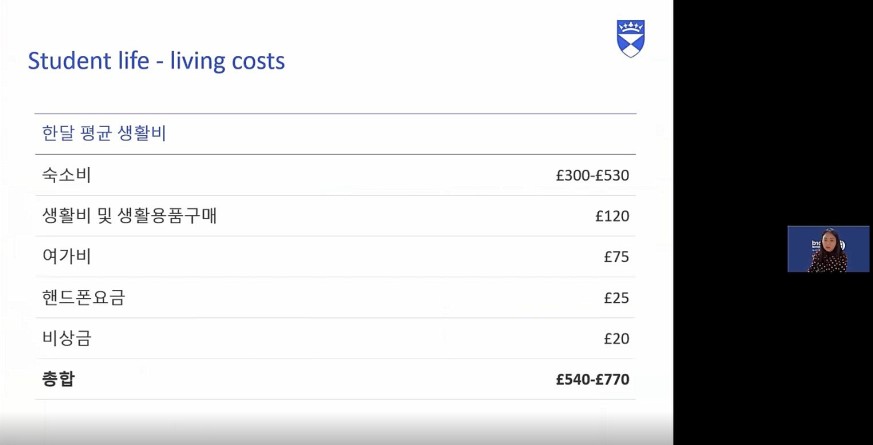Click the 'Student life - living costs' title

tap(156, 61)
